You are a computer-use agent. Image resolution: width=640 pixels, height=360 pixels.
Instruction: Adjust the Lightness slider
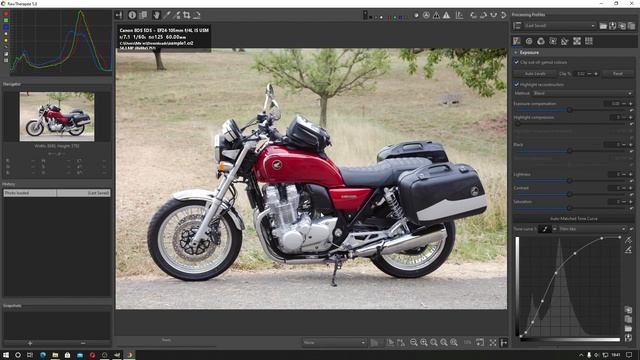point(569,181)
